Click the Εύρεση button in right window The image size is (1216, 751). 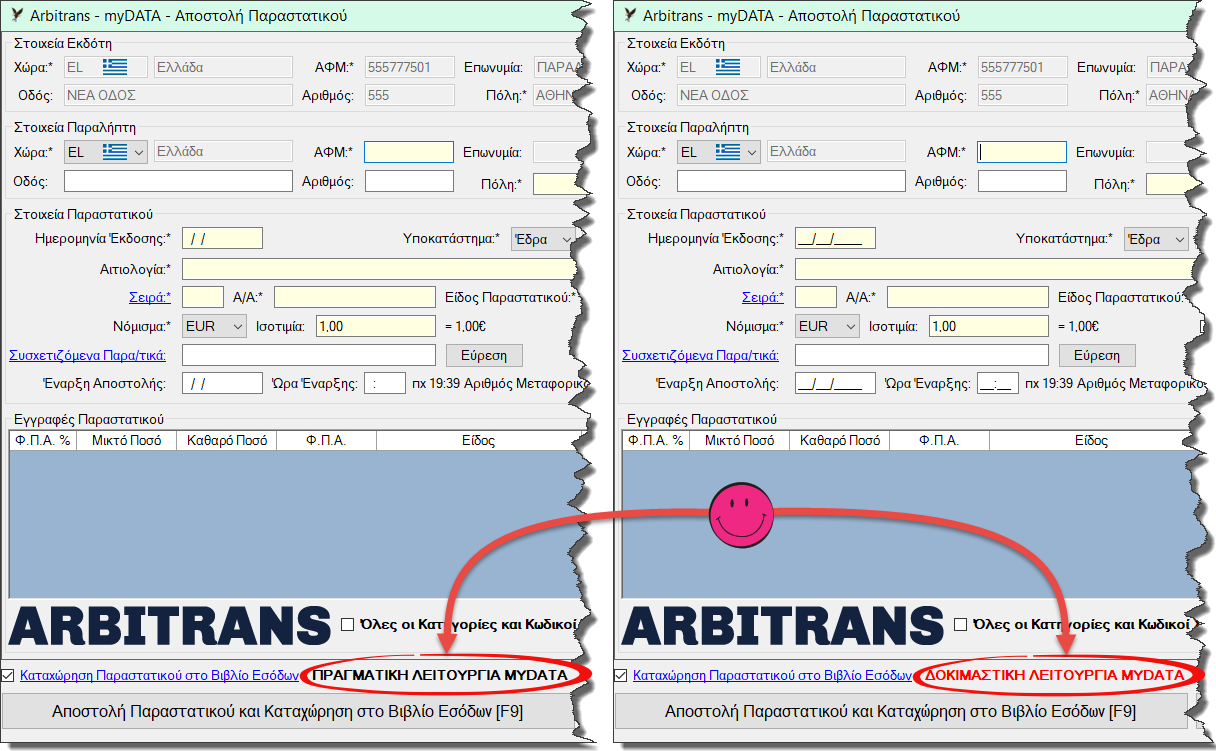click(1097, 355)
